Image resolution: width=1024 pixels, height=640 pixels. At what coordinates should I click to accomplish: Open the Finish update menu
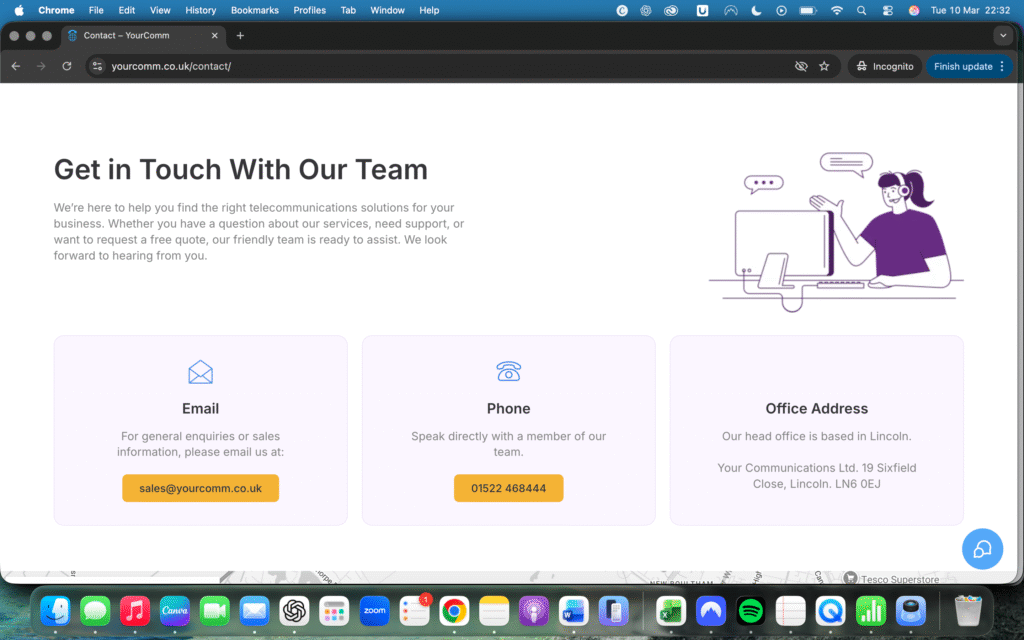[969, 66]
